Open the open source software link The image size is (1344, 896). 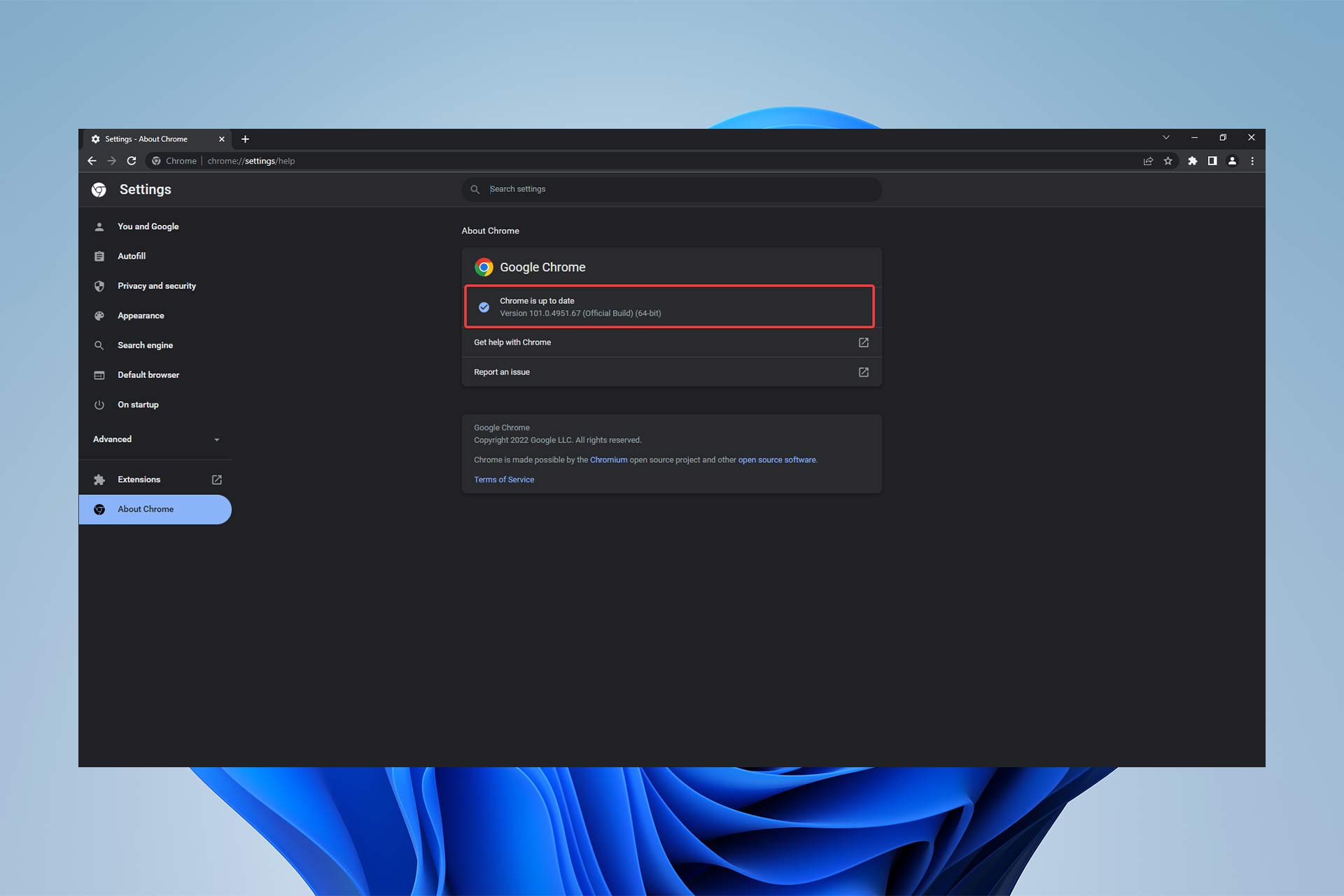tap(777, 460)
